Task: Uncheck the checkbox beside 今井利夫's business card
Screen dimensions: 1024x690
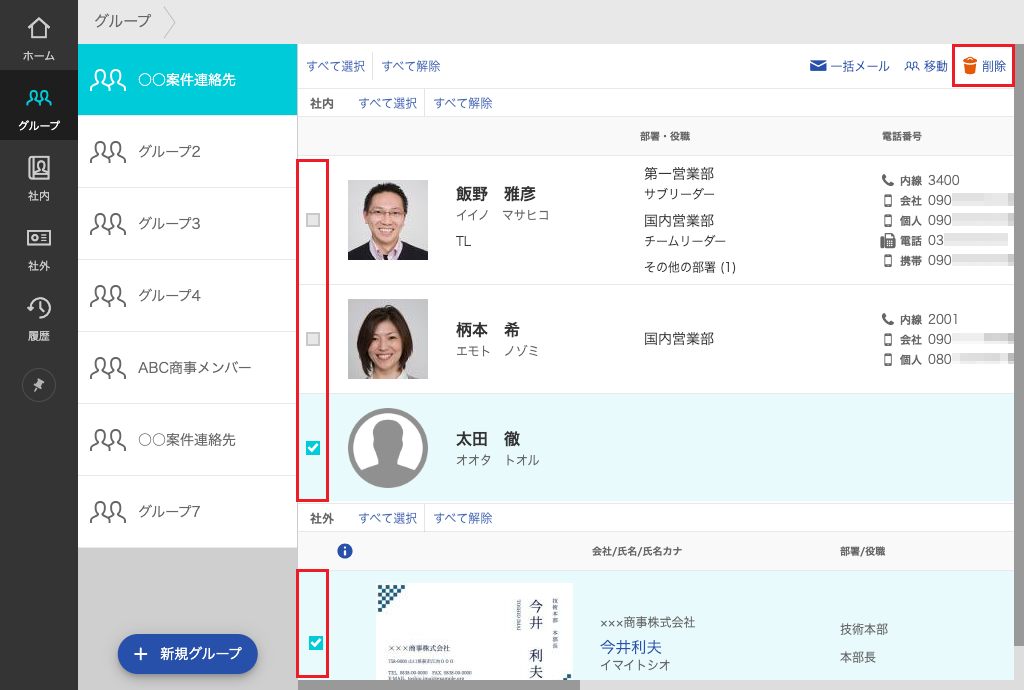Action: pyautogui.click(x=313, y=643)
